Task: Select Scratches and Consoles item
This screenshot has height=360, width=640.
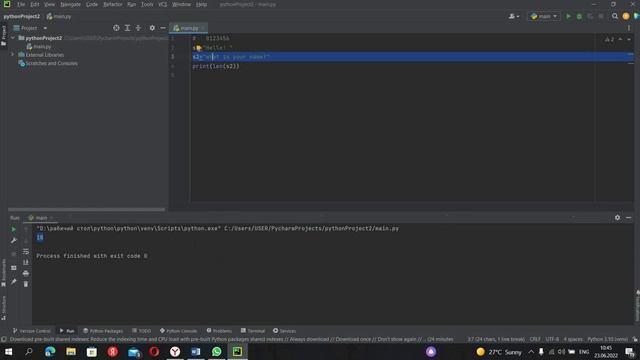Action: pos(48,63)
